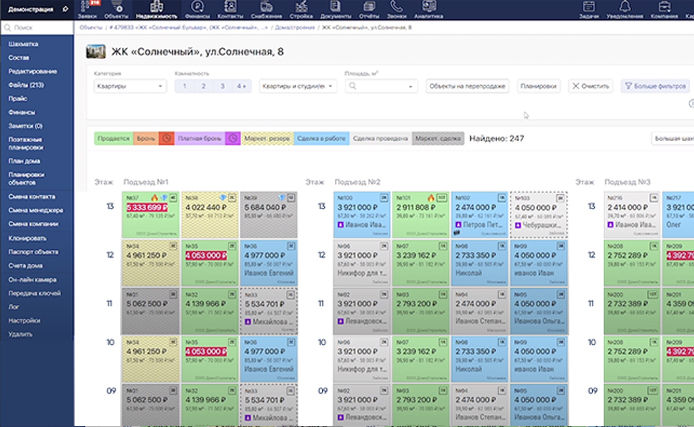Open Шахматка in the sidebar
694x427 pixels.
23,44
